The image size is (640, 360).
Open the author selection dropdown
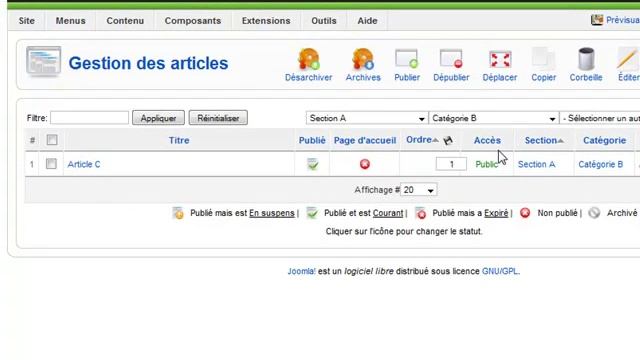tap(600, 118)
